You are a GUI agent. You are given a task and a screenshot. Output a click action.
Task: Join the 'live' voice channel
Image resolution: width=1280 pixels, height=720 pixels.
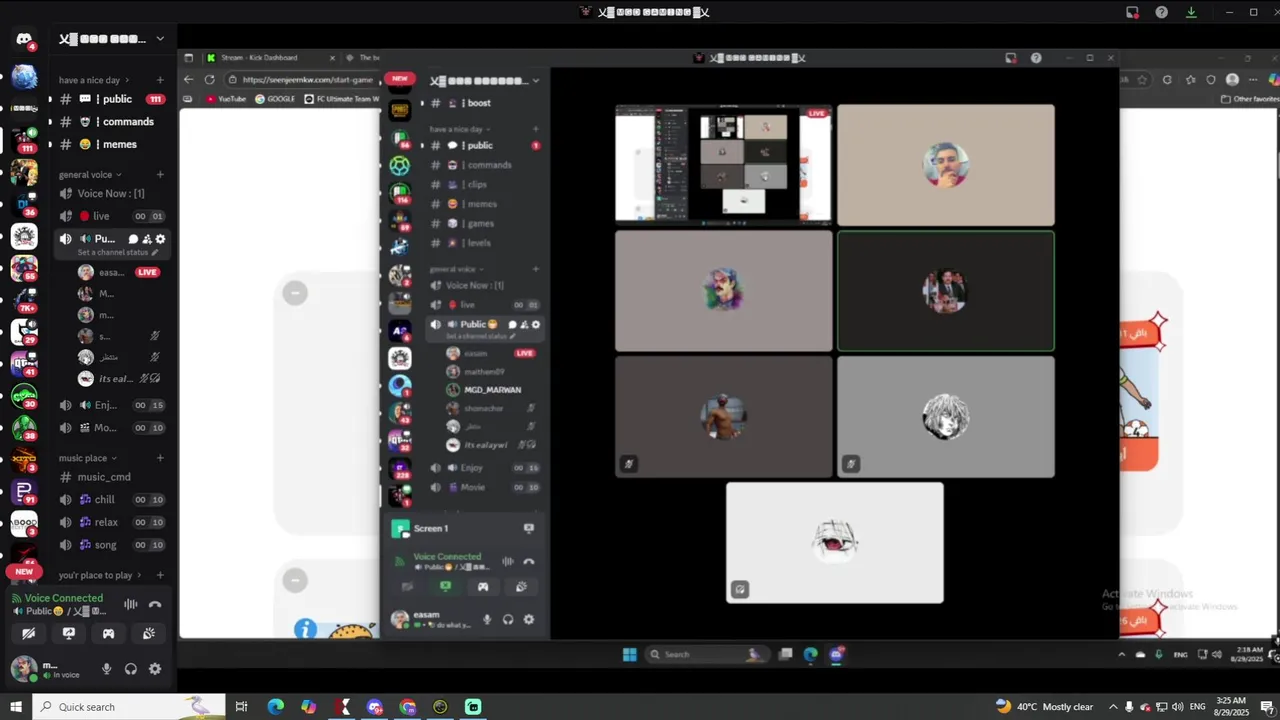pos(110,216)
